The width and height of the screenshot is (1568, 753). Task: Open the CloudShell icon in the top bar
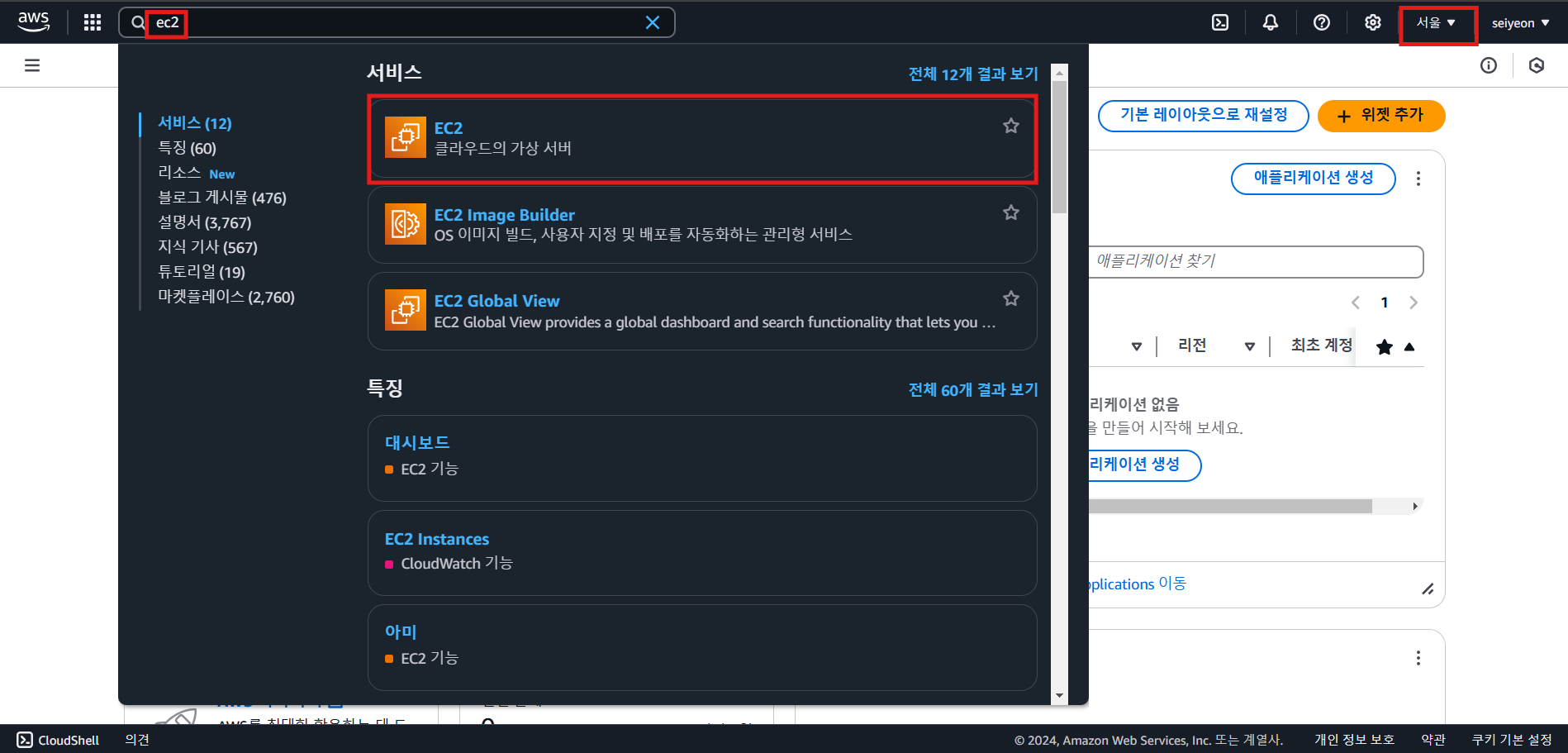coord(1220,23)
